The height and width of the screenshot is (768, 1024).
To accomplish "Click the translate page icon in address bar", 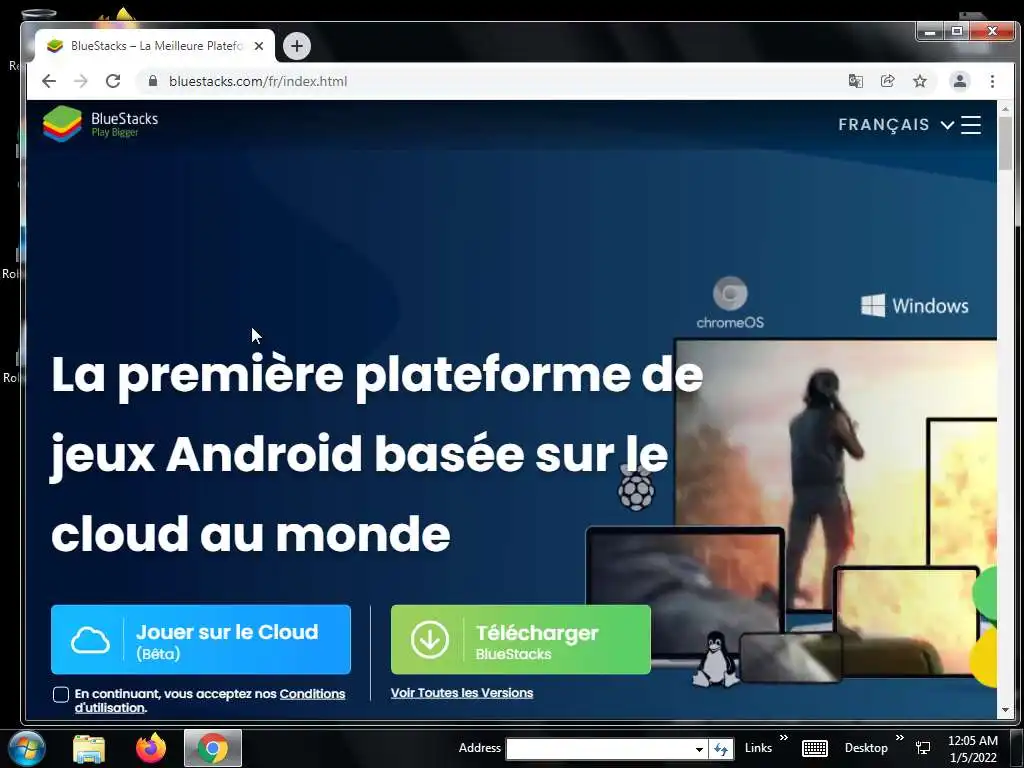I will click(x=856, y=81).
